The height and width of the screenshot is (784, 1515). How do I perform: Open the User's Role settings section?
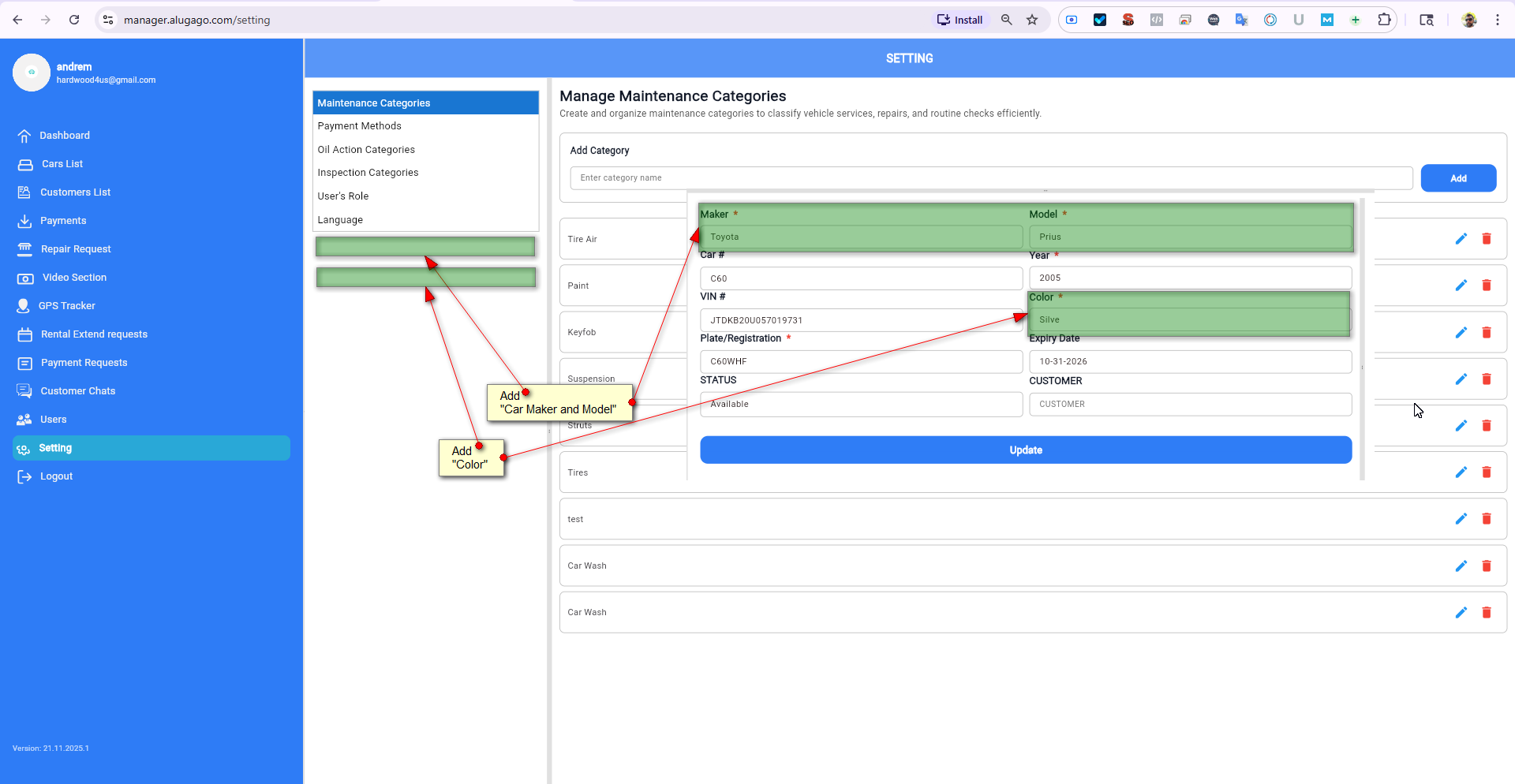[x=342, y=196]
